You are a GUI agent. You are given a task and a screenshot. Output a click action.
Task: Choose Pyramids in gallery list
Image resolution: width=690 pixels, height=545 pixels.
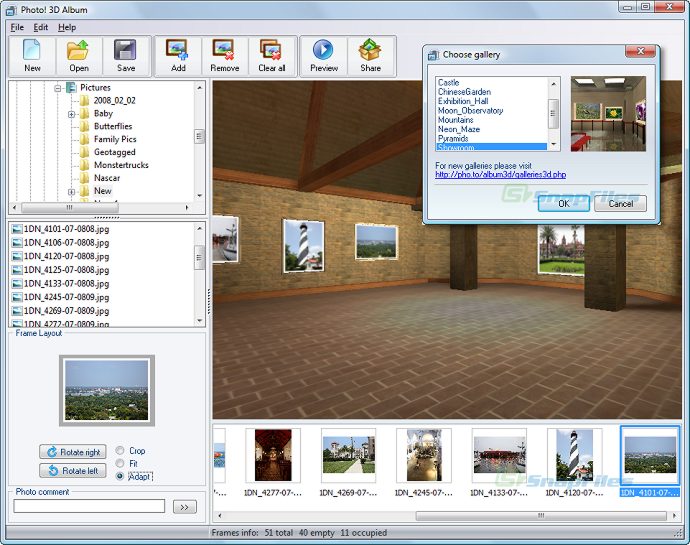(453, 138)
